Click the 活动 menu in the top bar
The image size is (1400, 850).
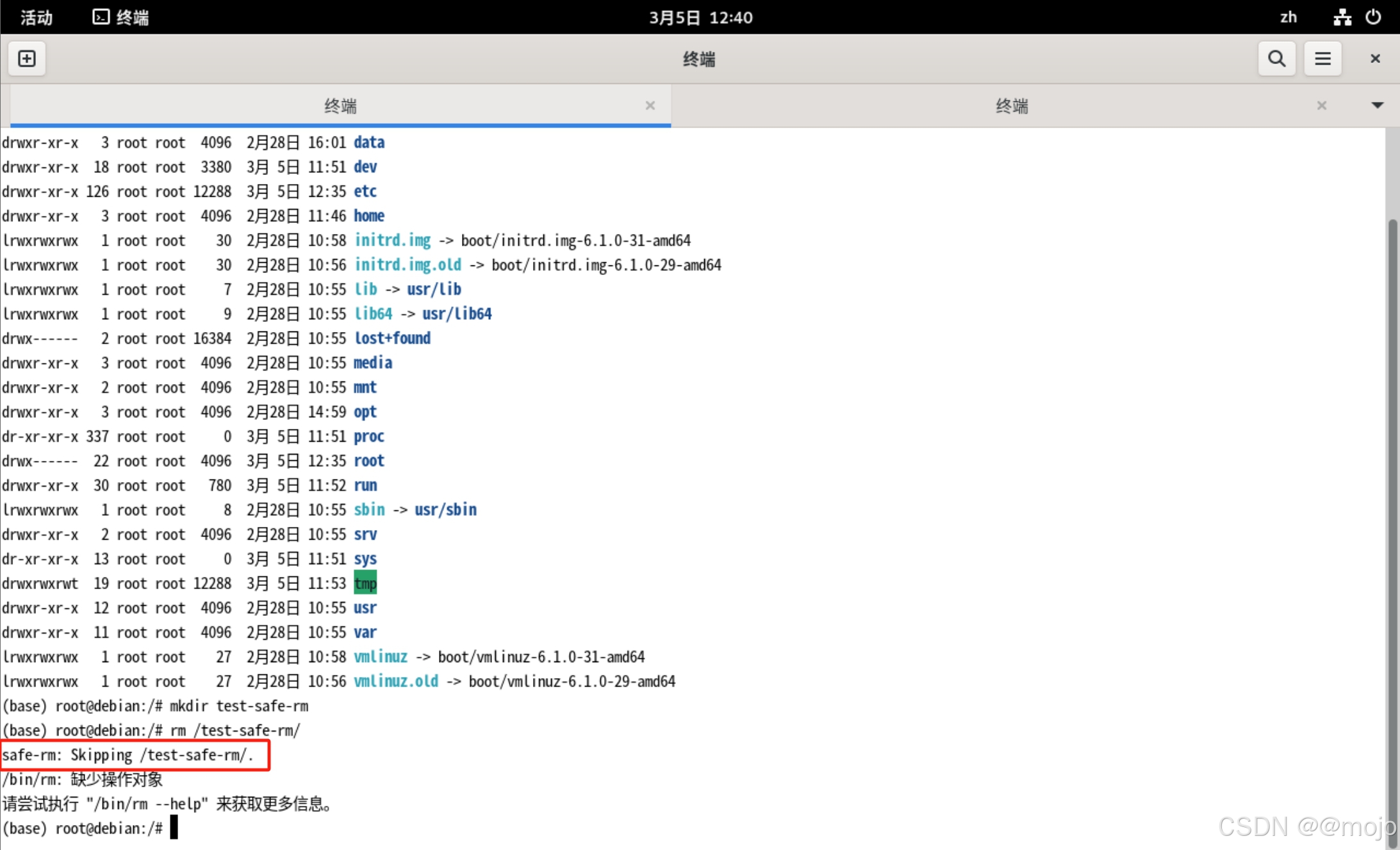(36, 17)
